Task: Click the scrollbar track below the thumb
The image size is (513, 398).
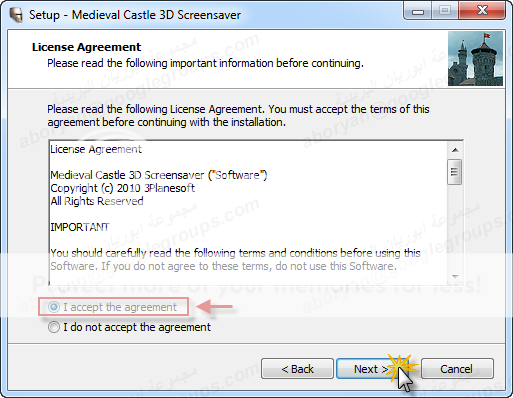Action: pyautogui.click(x=455, y=227)
